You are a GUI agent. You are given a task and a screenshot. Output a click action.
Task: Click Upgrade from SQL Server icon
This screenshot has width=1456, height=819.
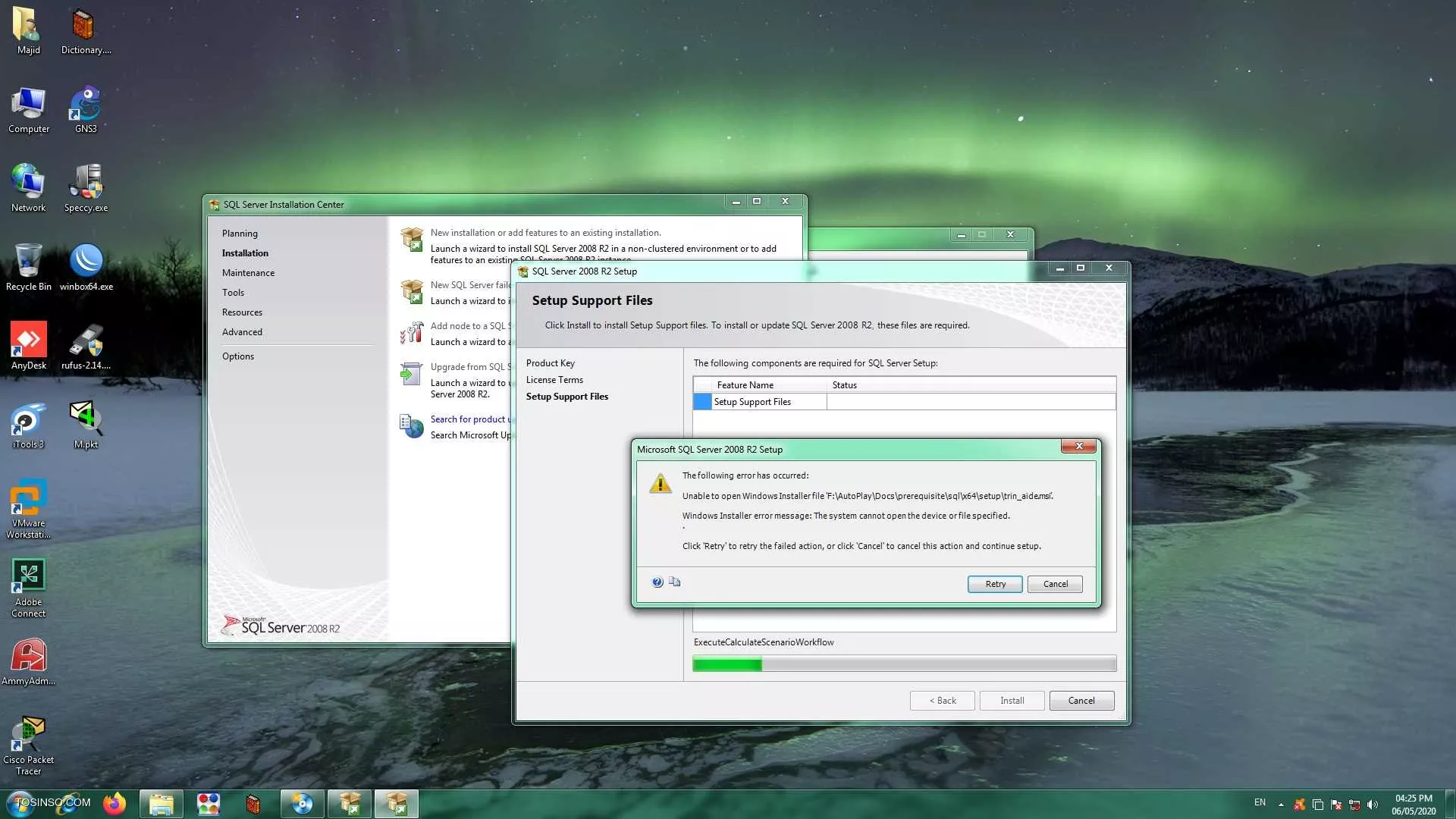(x=412, y=374)
